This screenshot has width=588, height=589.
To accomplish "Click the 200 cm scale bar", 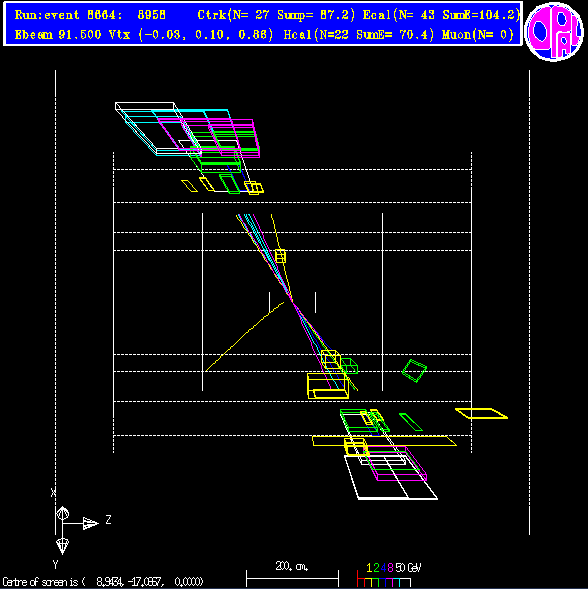I will tap(292, 578).
